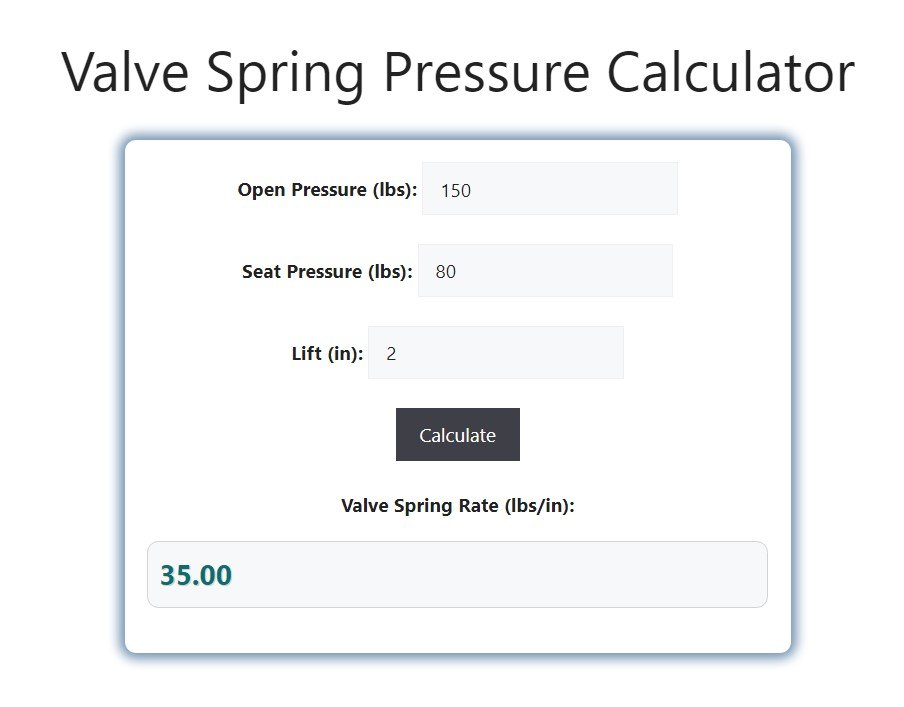
Task: Click the result box below the rate label
Action: point(457,574)
